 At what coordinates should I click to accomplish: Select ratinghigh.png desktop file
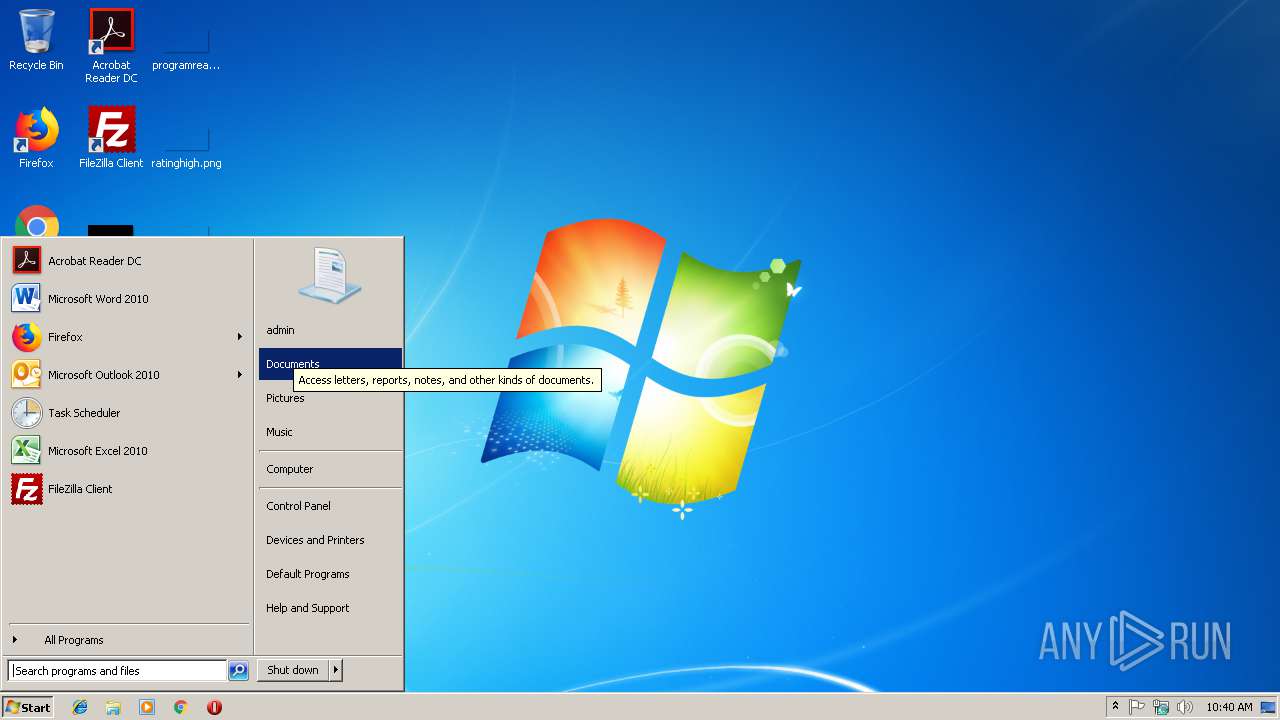pyautogui.click(x=186, y=144)
